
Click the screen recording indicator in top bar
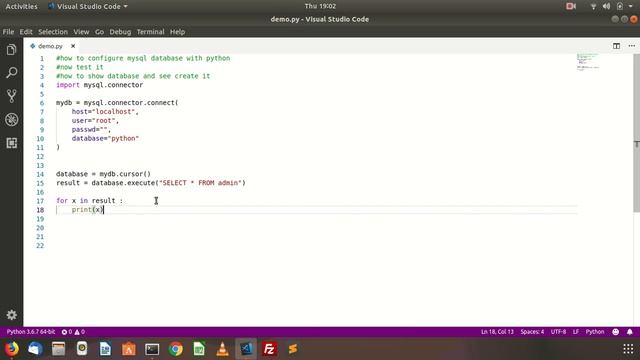coord(571,6)
